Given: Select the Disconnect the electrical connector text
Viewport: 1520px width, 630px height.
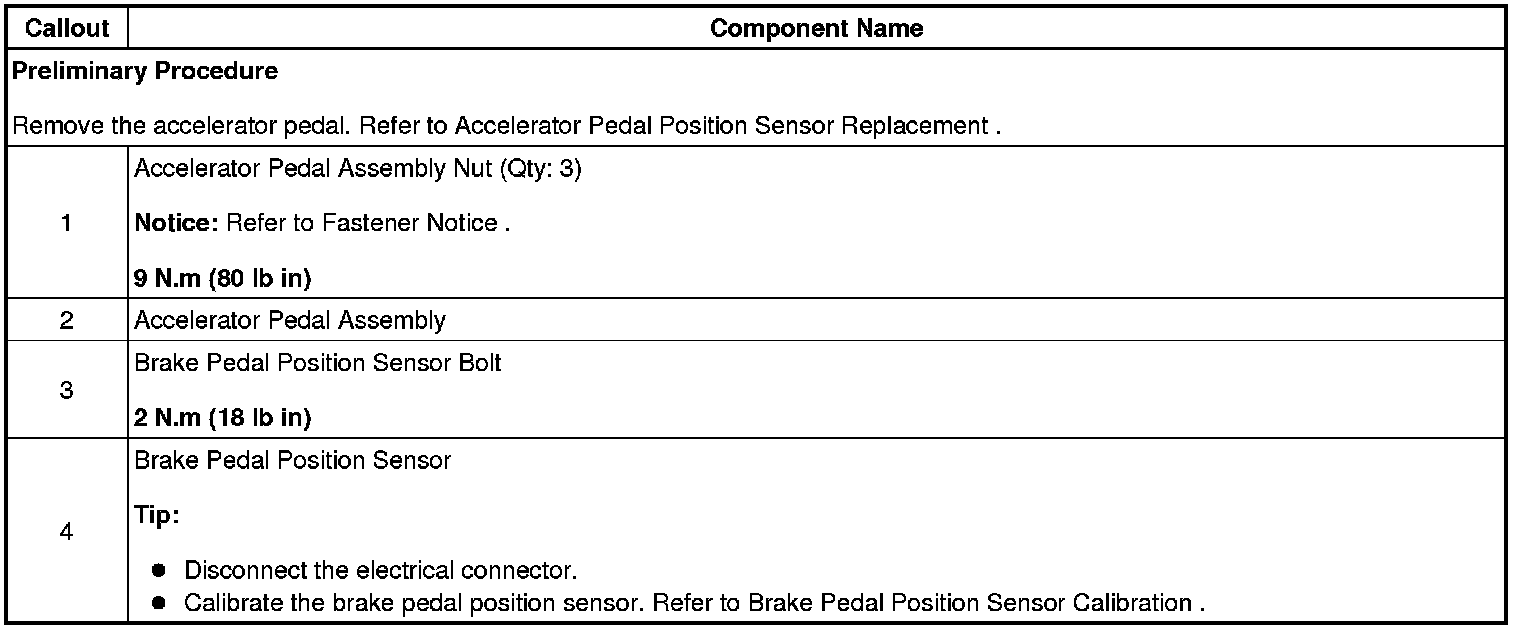Looking at the screenshot, I should pyautogui.click(x=380, y=572).
